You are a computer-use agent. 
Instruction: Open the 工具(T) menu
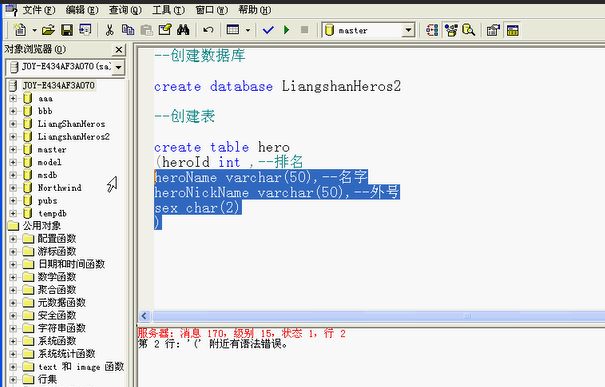click(168, 10)
